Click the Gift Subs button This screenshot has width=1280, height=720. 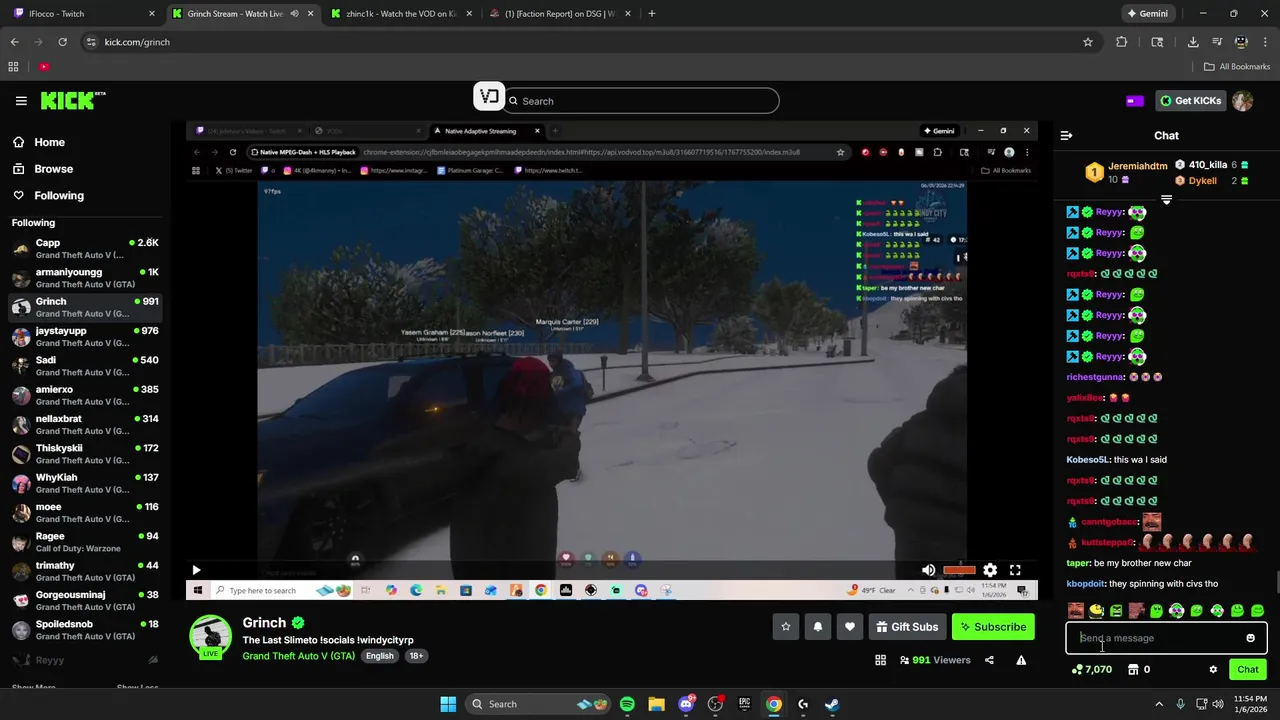pos(906,627)
